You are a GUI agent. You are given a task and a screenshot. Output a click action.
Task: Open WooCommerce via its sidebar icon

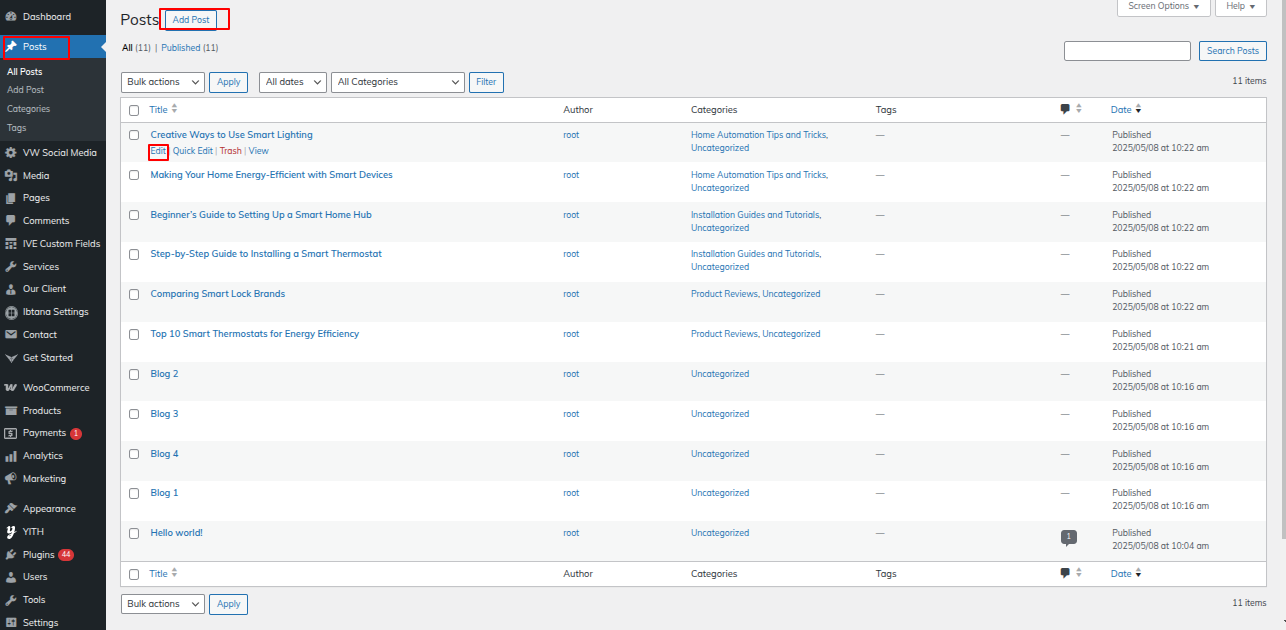click(x=11, y=388)
